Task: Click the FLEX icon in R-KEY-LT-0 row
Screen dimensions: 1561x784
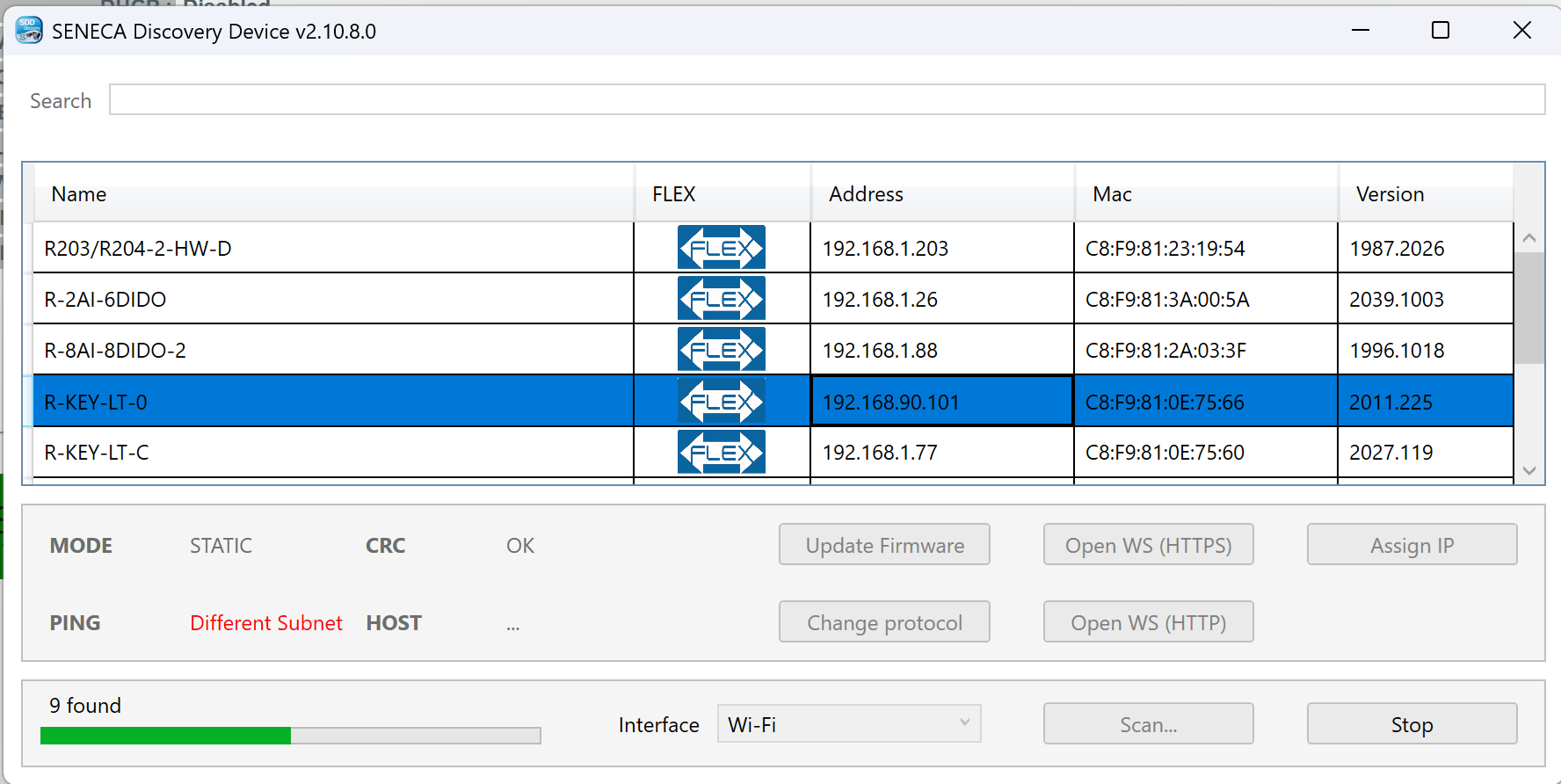Action: point(721,402)
